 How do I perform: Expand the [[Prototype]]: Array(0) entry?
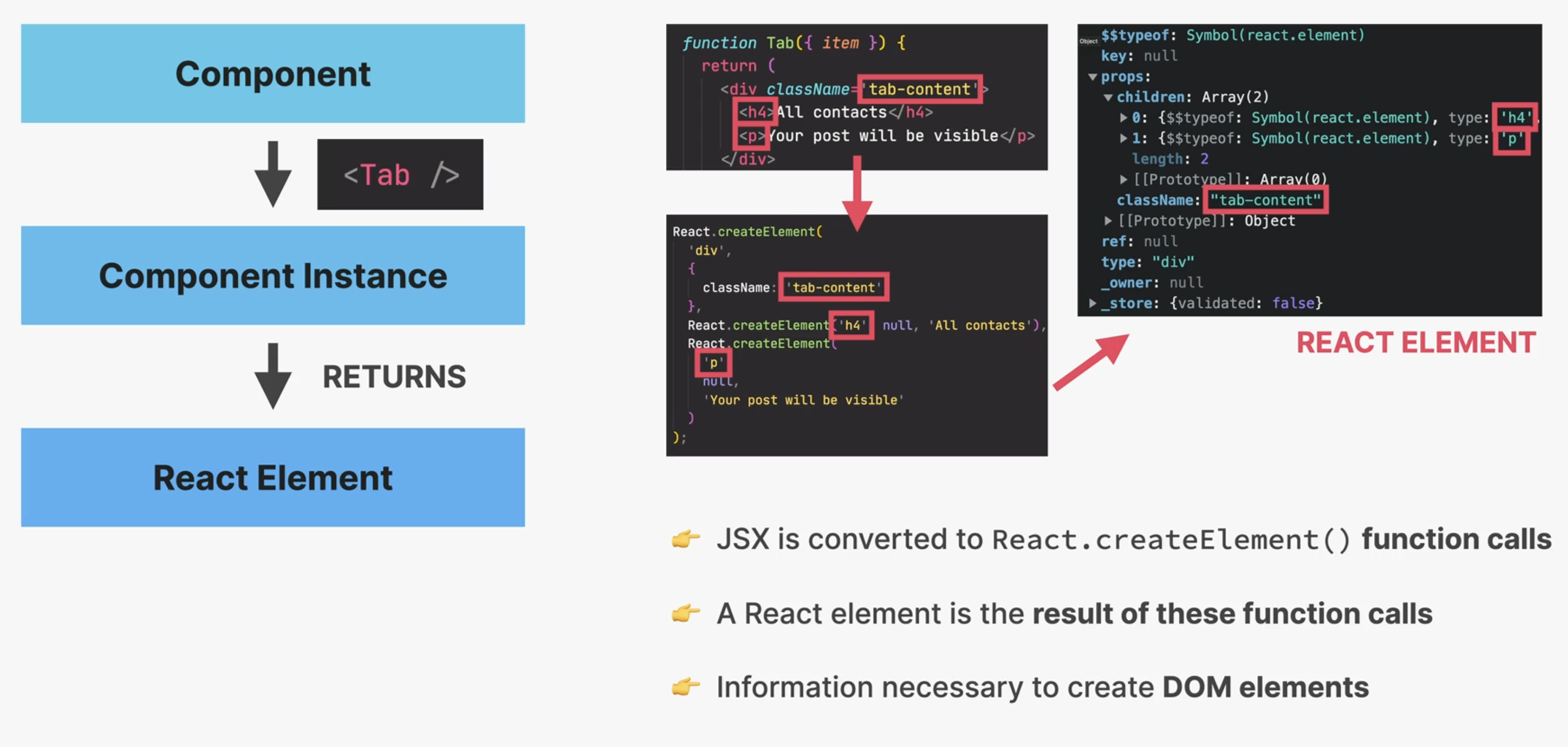coord(1124,179)
